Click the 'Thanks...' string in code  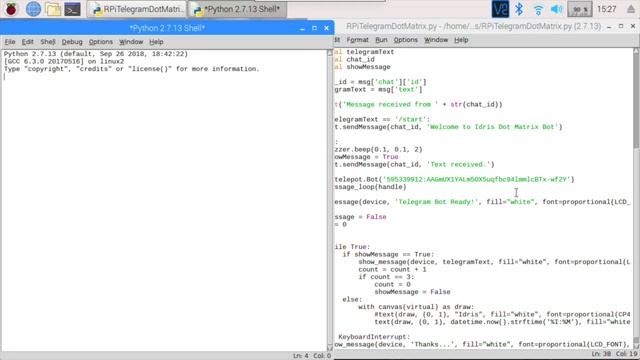tap(434, 344)
